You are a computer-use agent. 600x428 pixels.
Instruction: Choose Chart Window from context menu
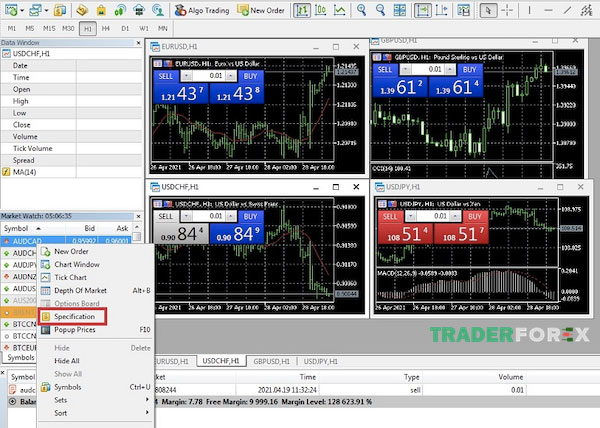96,264
